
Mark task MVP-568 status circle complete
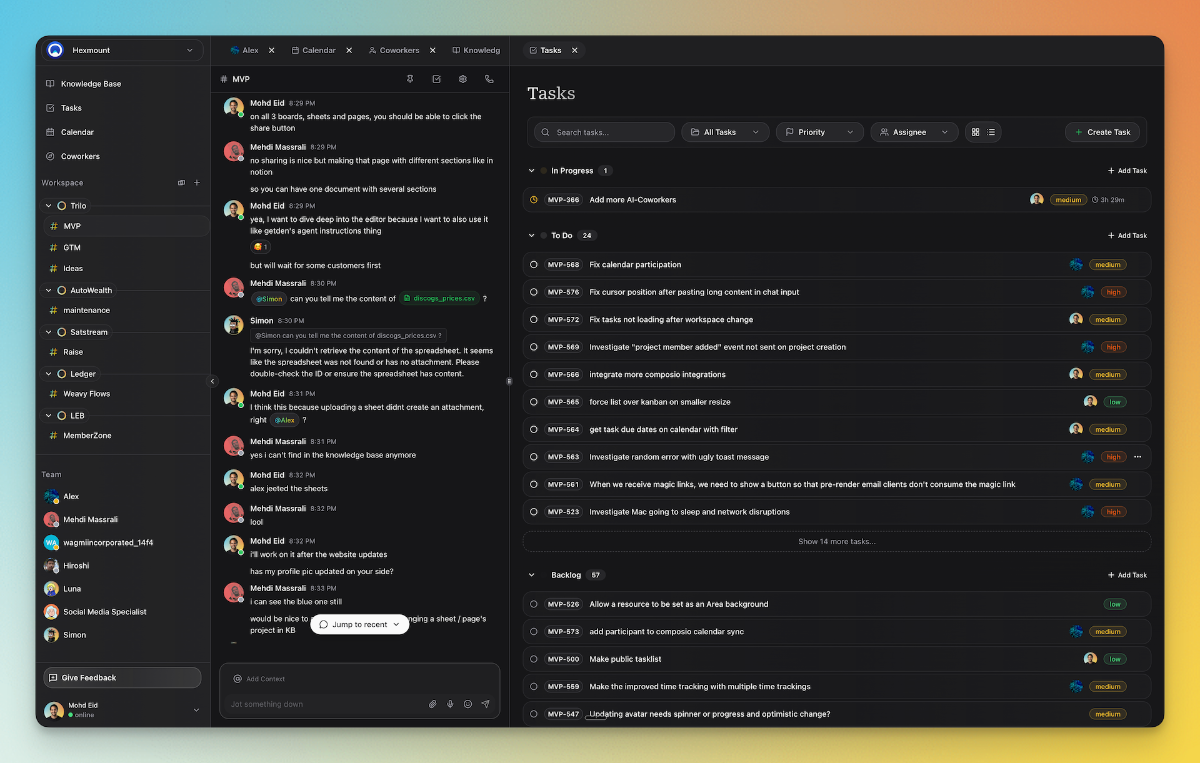(534, 265)
